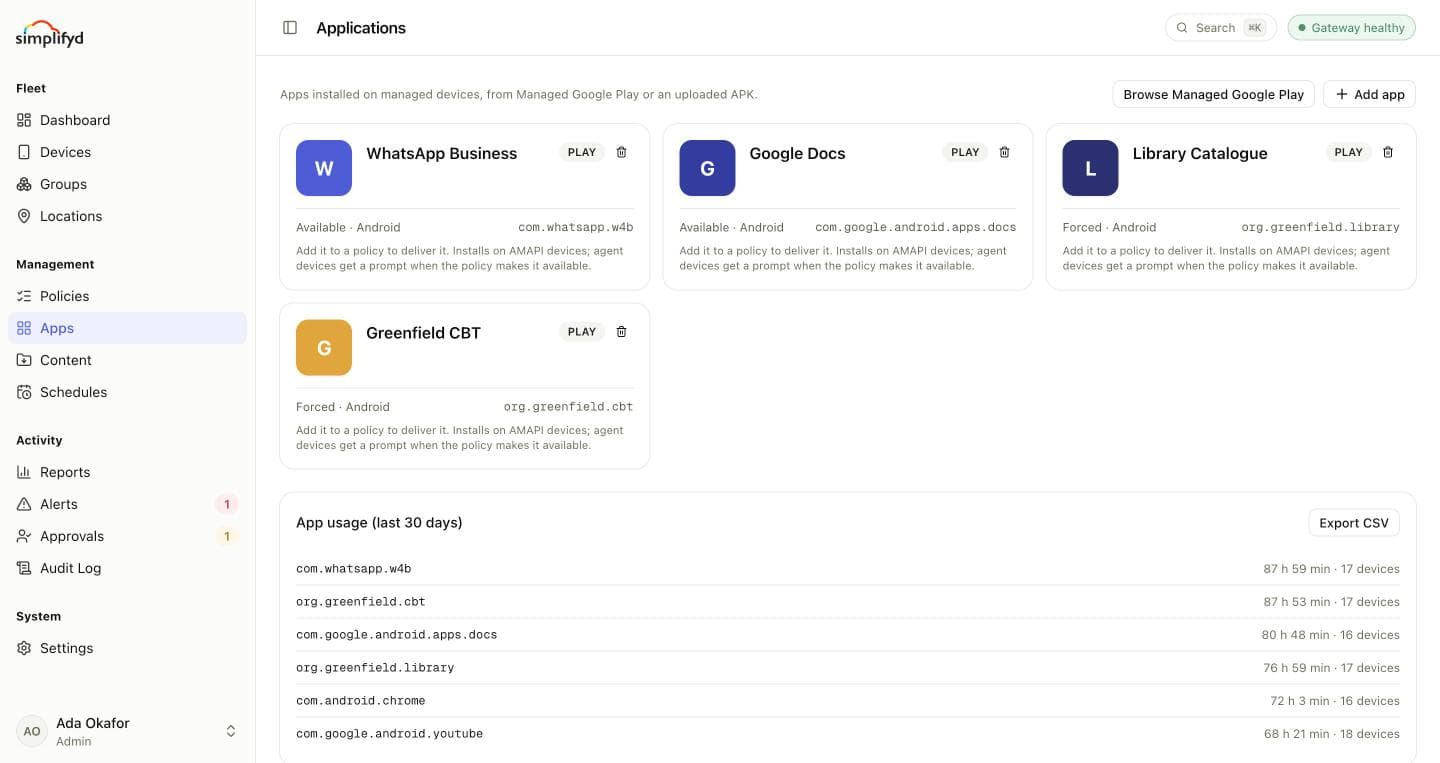Click the Library Catalogue card title

click(1200, 153)
